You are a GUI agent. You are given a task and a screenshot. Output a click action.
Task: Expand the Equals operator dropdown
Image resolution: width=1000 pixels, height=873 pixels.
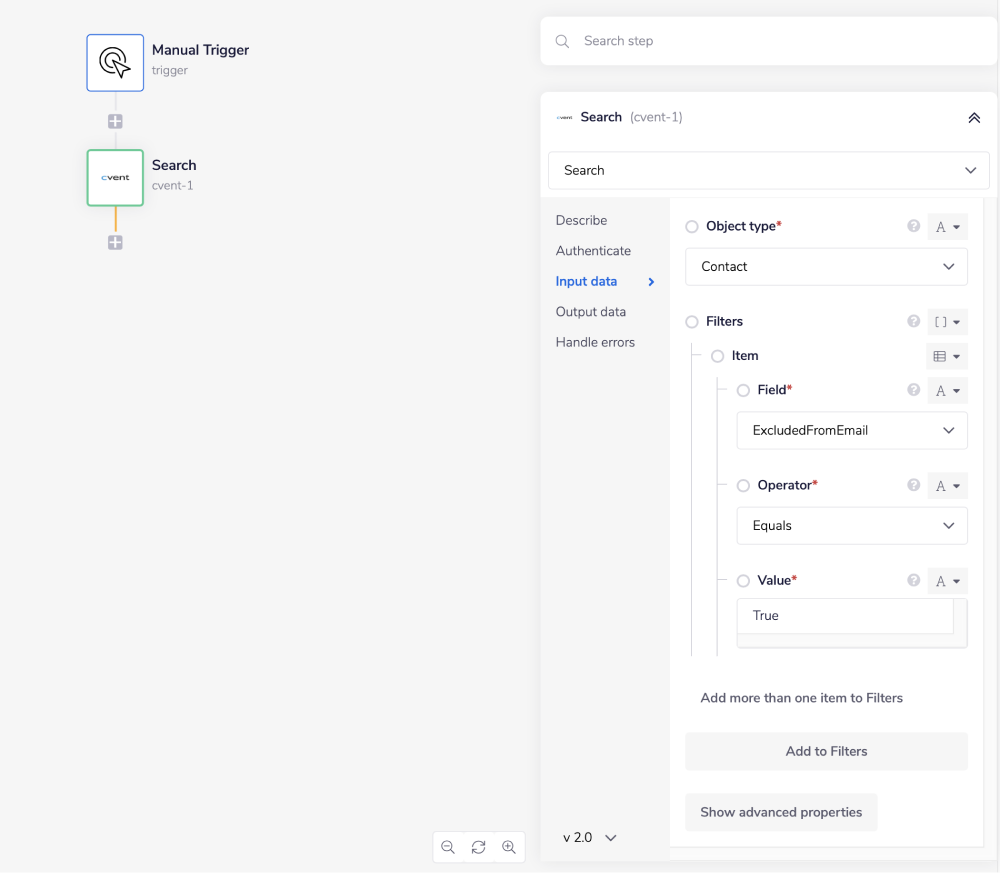[851, 526]
